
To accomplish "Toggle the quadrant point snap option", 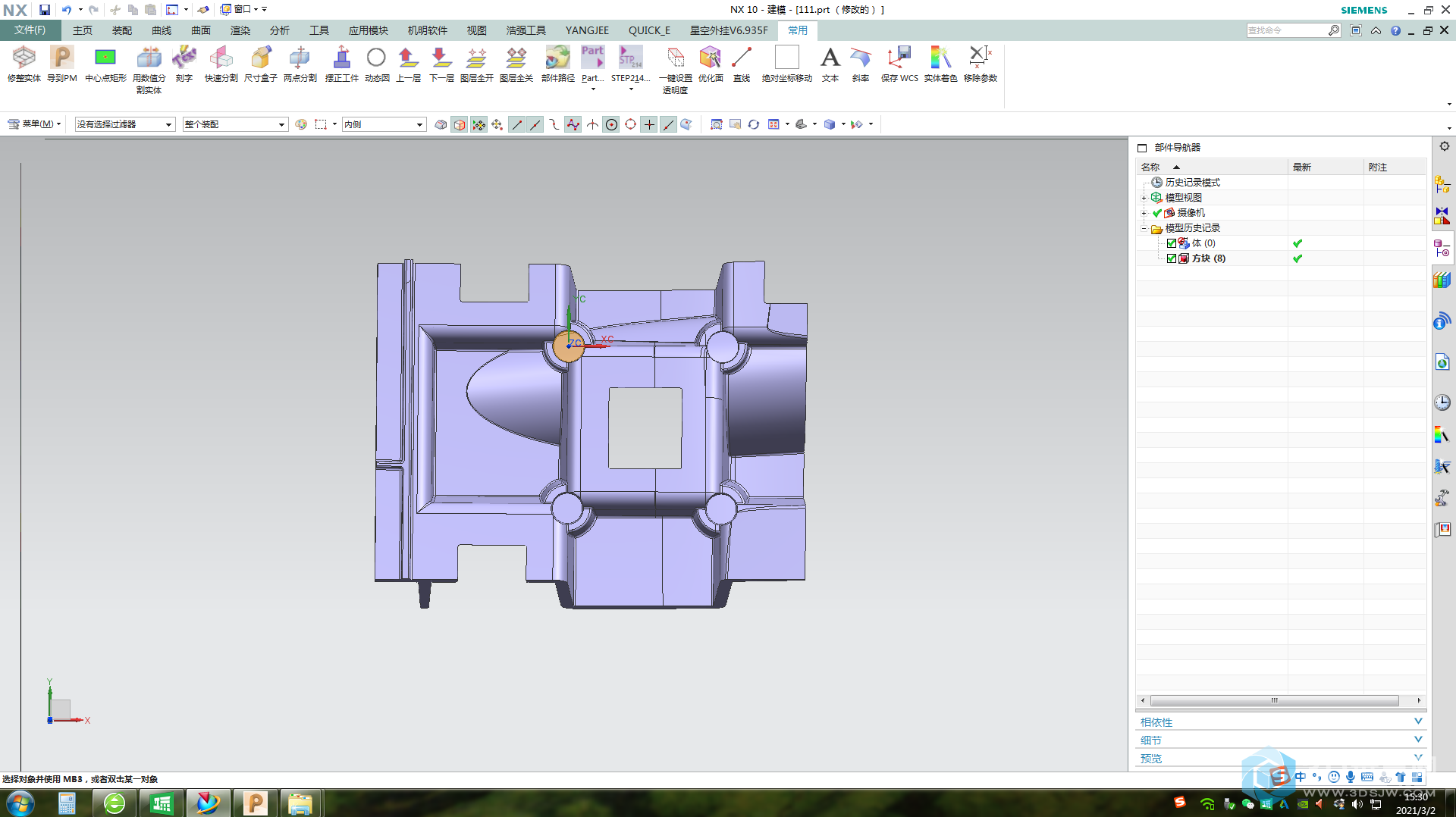I will coord(630,124).
